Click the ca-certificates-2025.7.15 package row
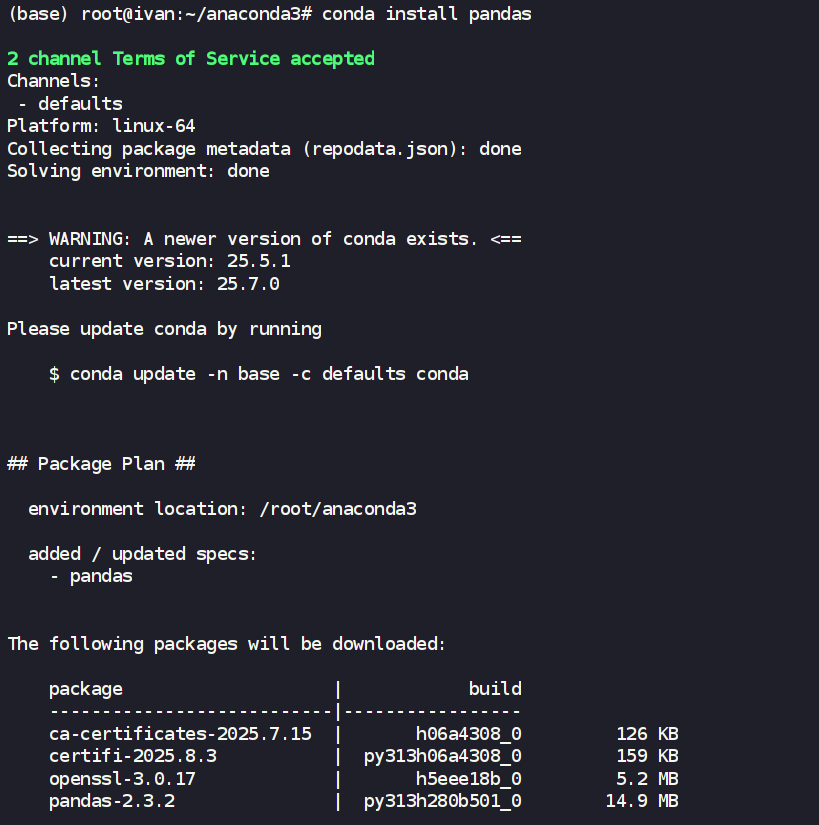 pos(180,734)
